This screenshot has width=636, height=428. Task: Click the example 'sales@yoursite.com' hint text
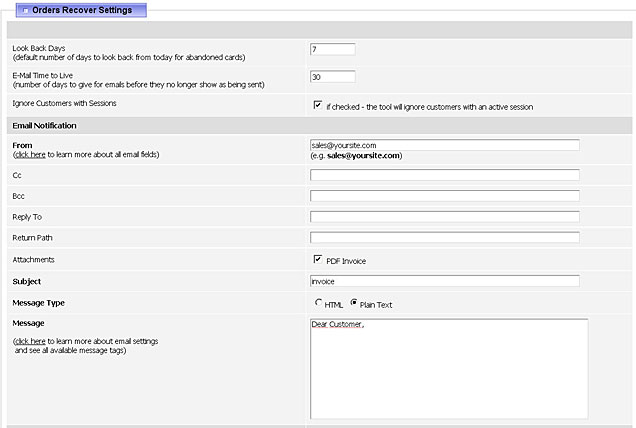pyautogui.click(x=363, y=156)
